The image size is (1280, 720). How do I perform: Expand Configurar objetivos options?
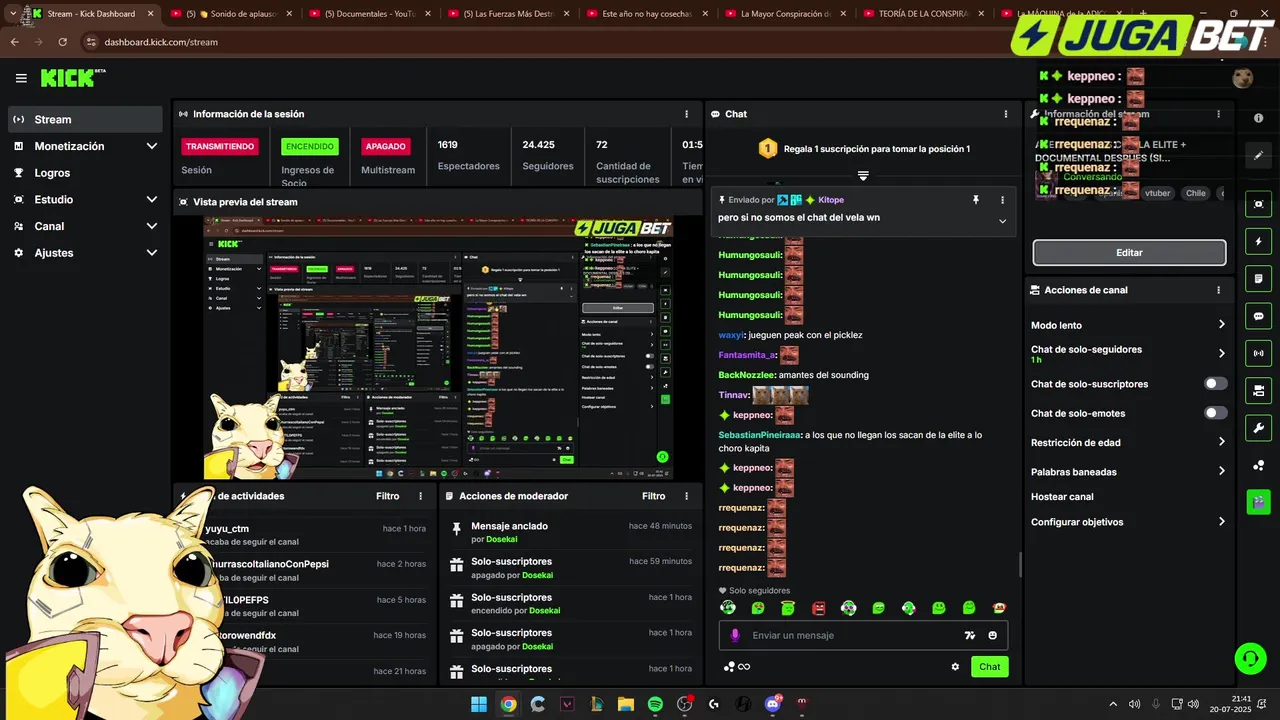click(x=1221, y=522)
